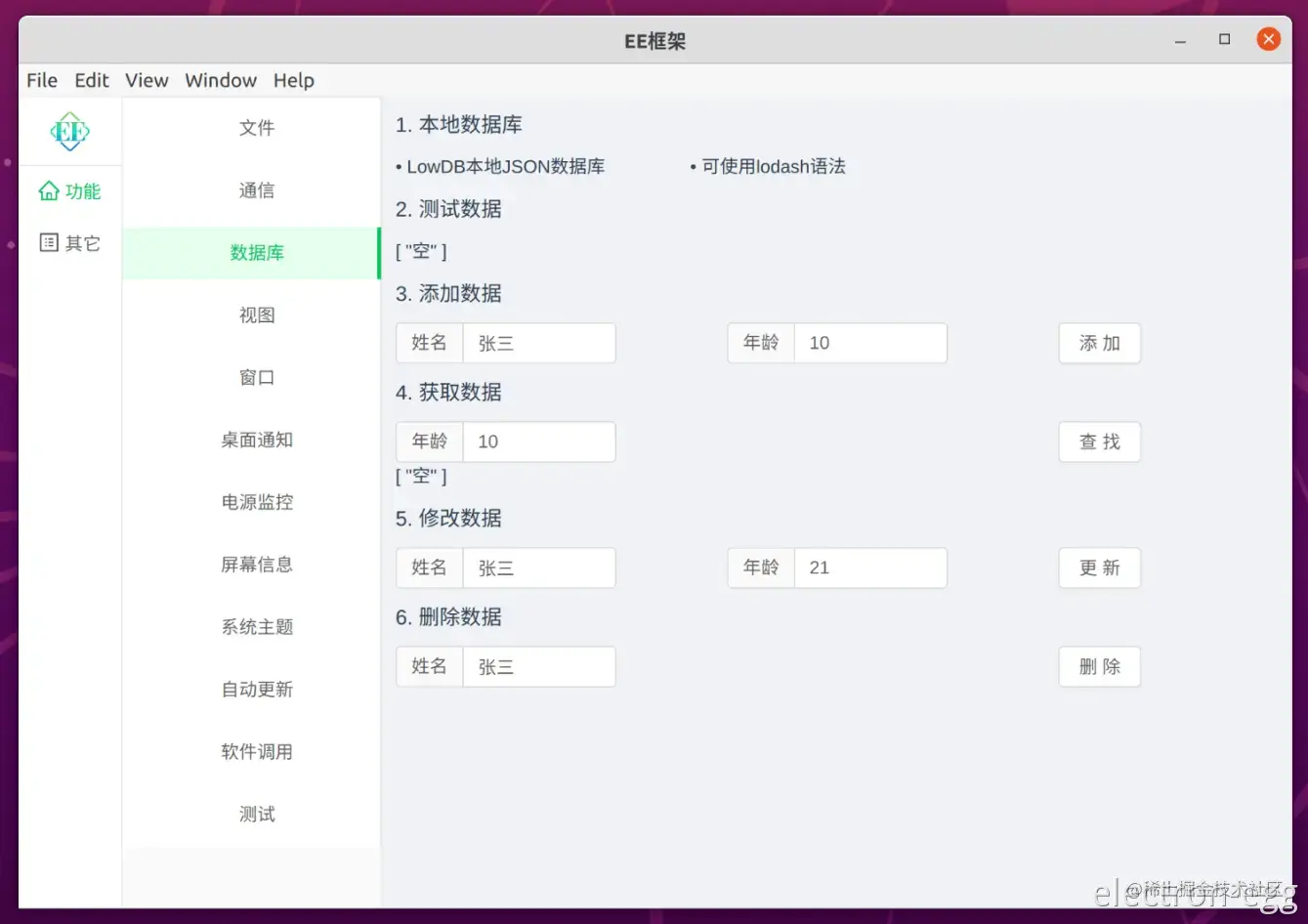Click the 4. 获取数据 heading

tap(448, 392)
